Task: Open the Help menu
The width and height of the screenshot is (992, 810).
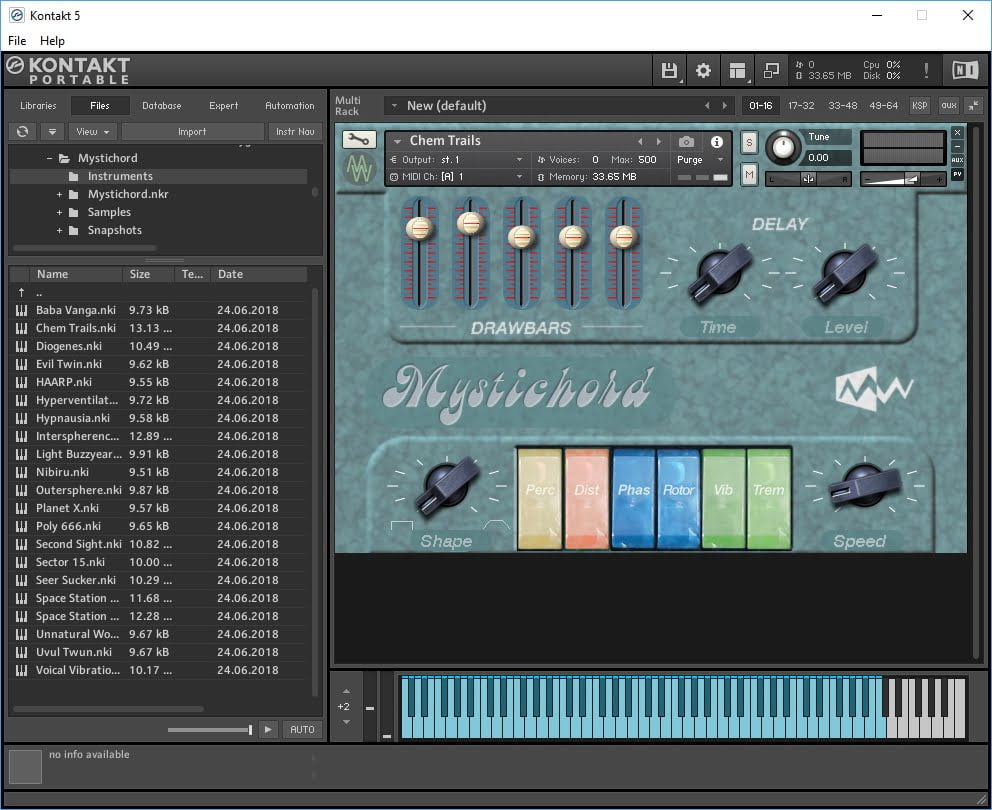Action: (x=52, y=40)
